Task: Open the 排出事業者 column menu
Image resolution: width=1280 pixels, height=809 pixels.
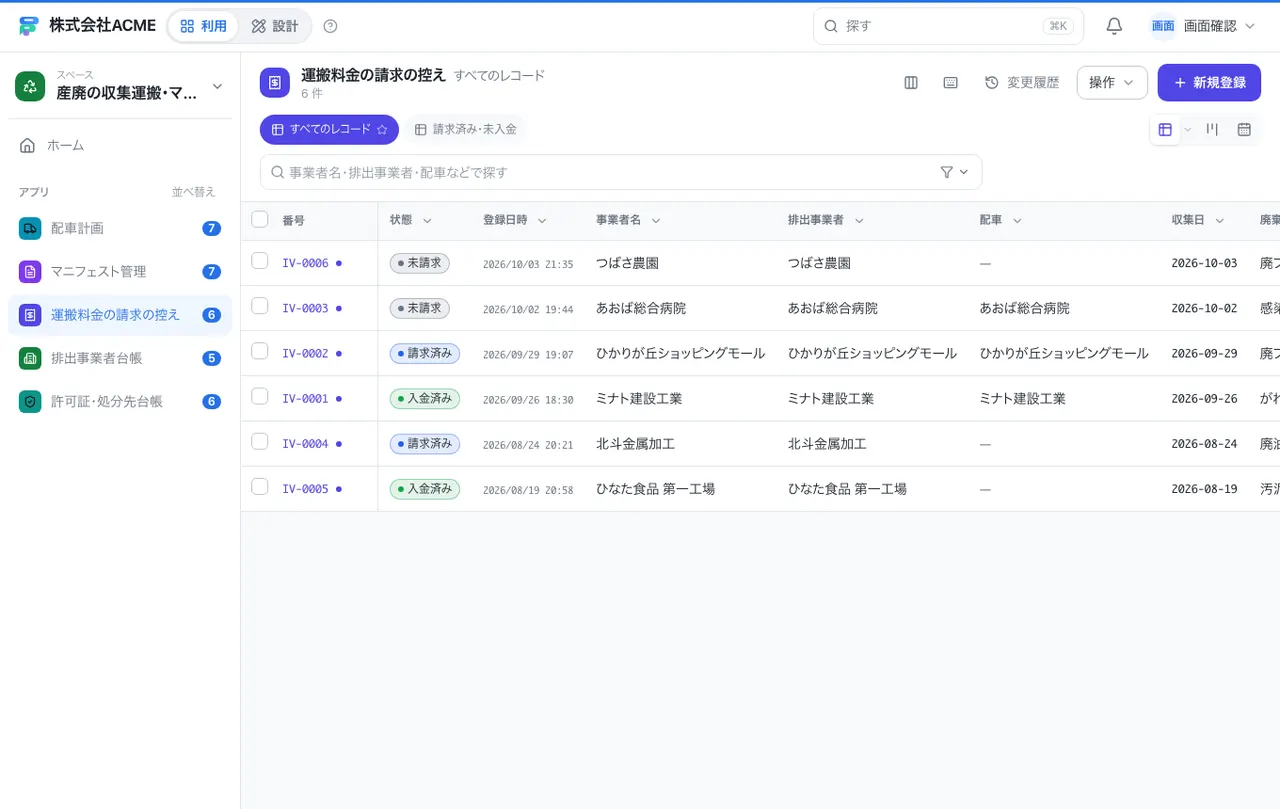Action: (x=859, y=220)
